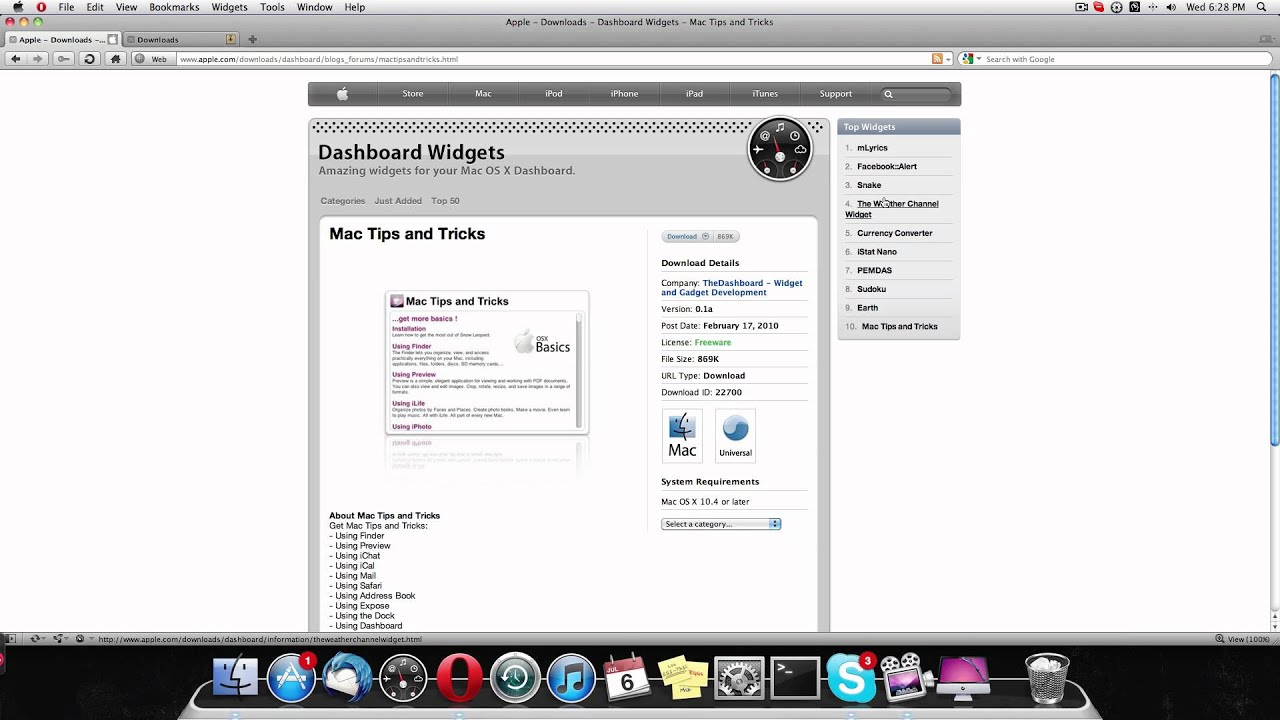Open System Preferences in the Dock
This screenshot has height=720, width=1280.
[x=740, y=678]
